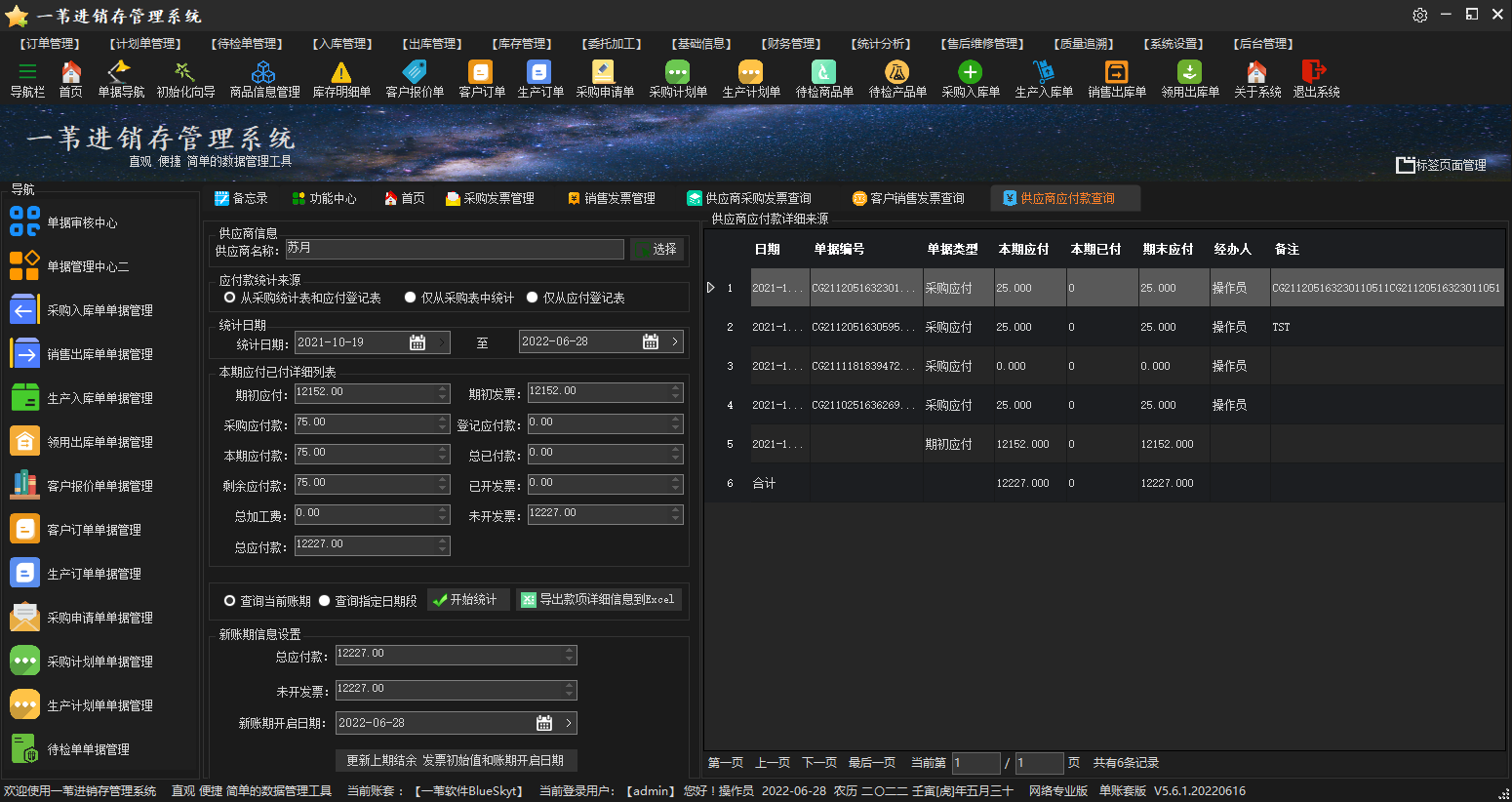The height and width of the screenshot is (802, 1512).
Task: Open the 销售出库单 toolbar icon
Action: point(1116,73)
